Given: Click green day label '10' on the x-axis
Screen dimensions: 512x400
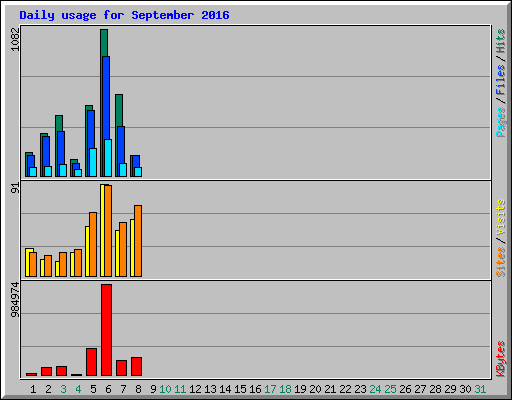Looking at the screenshot, I should point(165,389).
